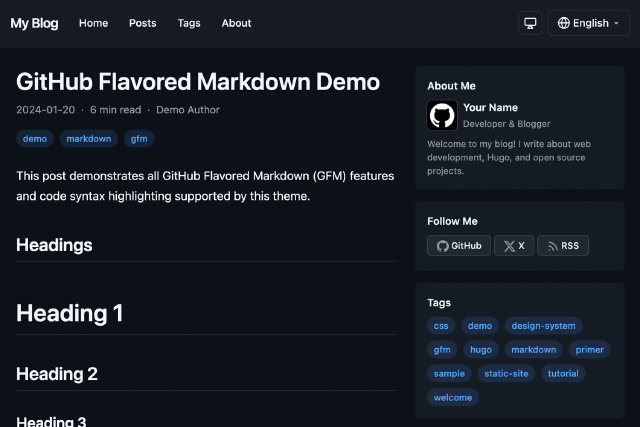Open the Posts nav item

(x=143, y=23)
